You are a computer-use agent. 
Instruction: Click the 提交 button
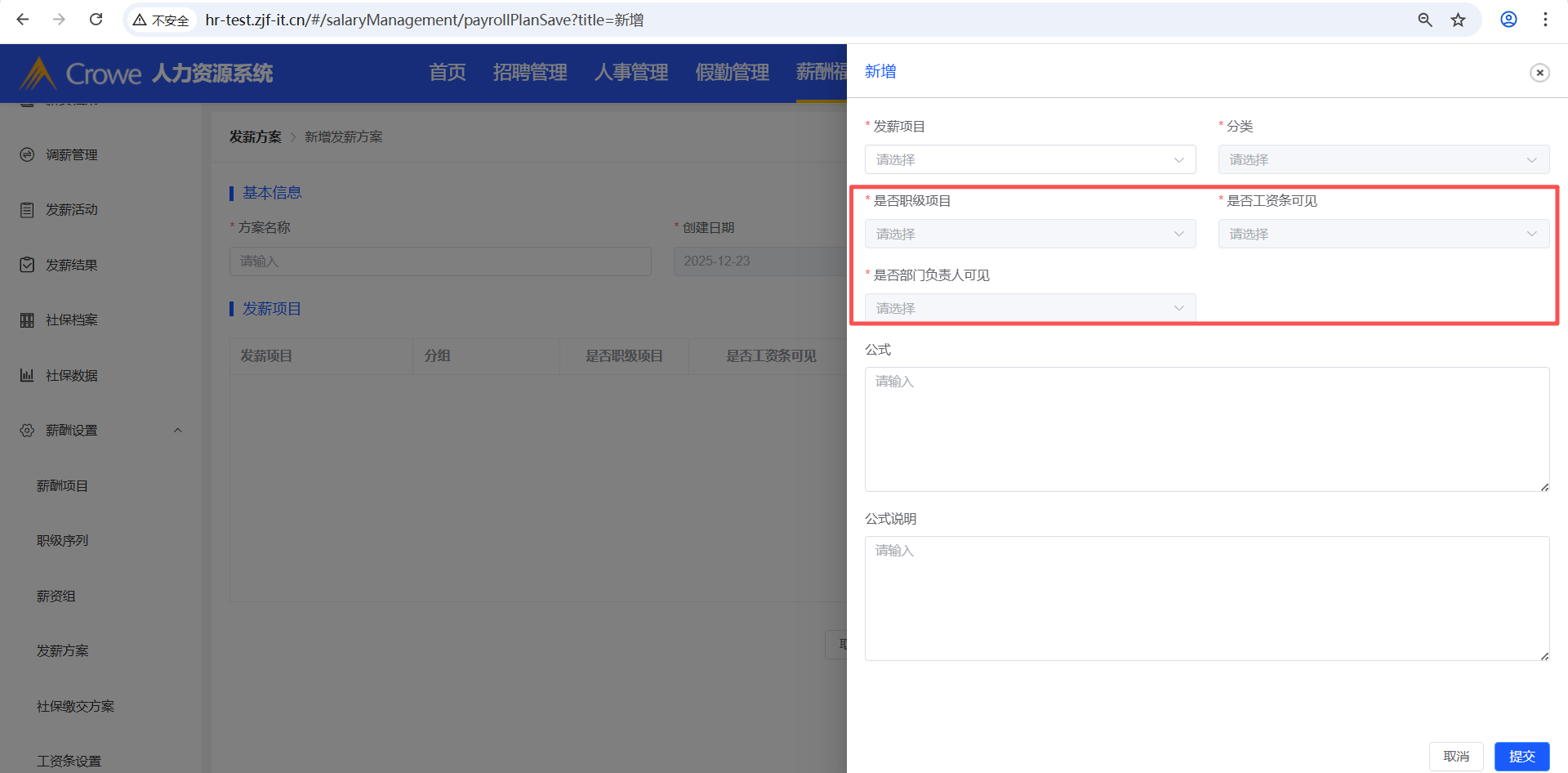pos(1521,757)
